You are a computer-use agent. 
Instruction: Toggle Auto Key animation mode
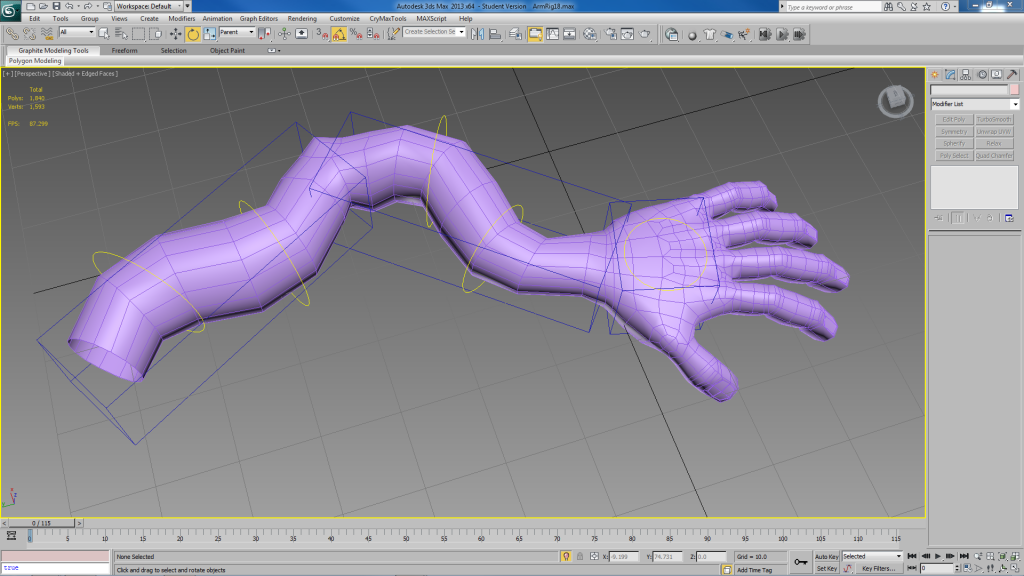click(826, 556)
